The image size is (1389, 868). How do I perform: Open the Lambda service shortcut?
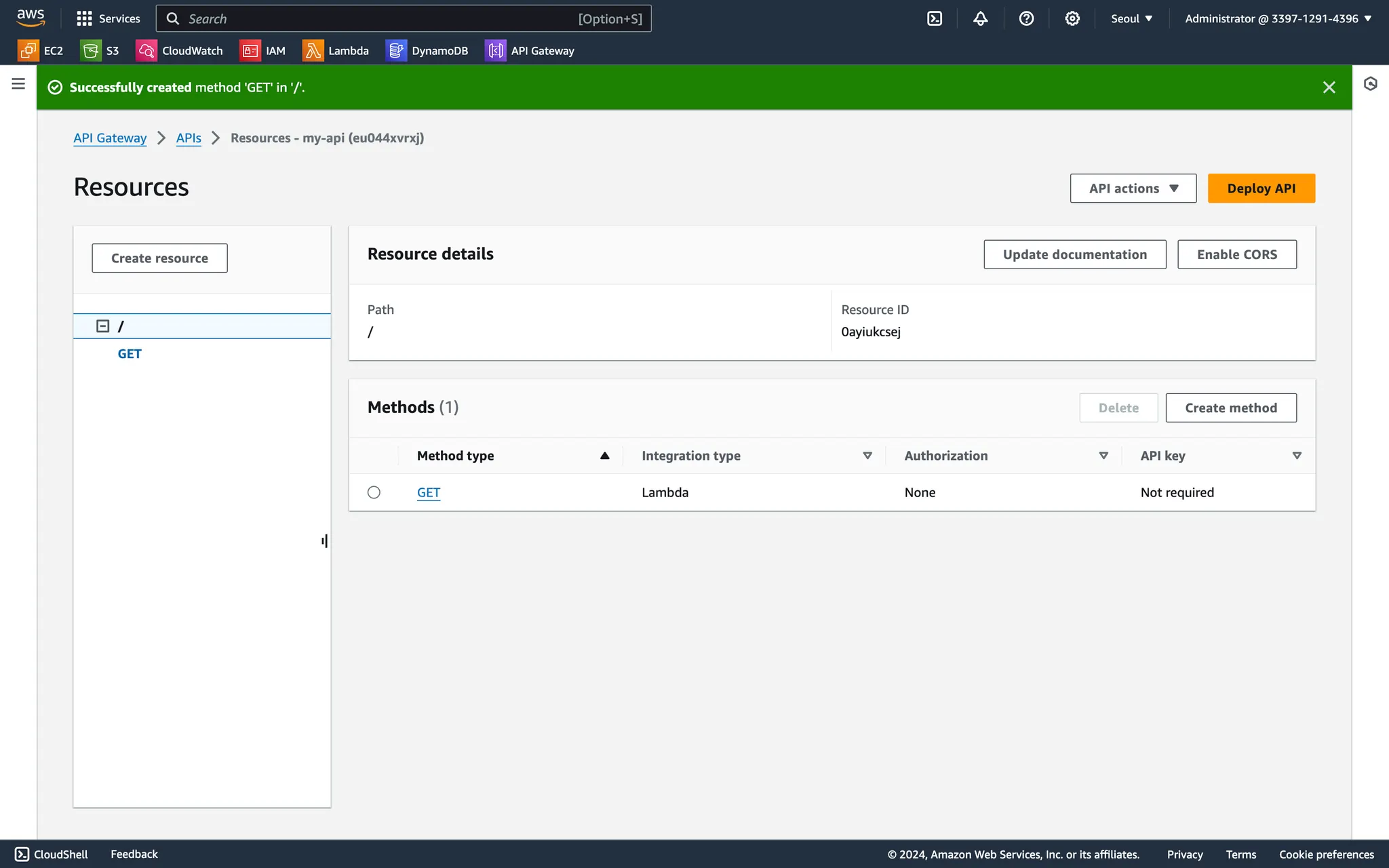click(336, 51)
